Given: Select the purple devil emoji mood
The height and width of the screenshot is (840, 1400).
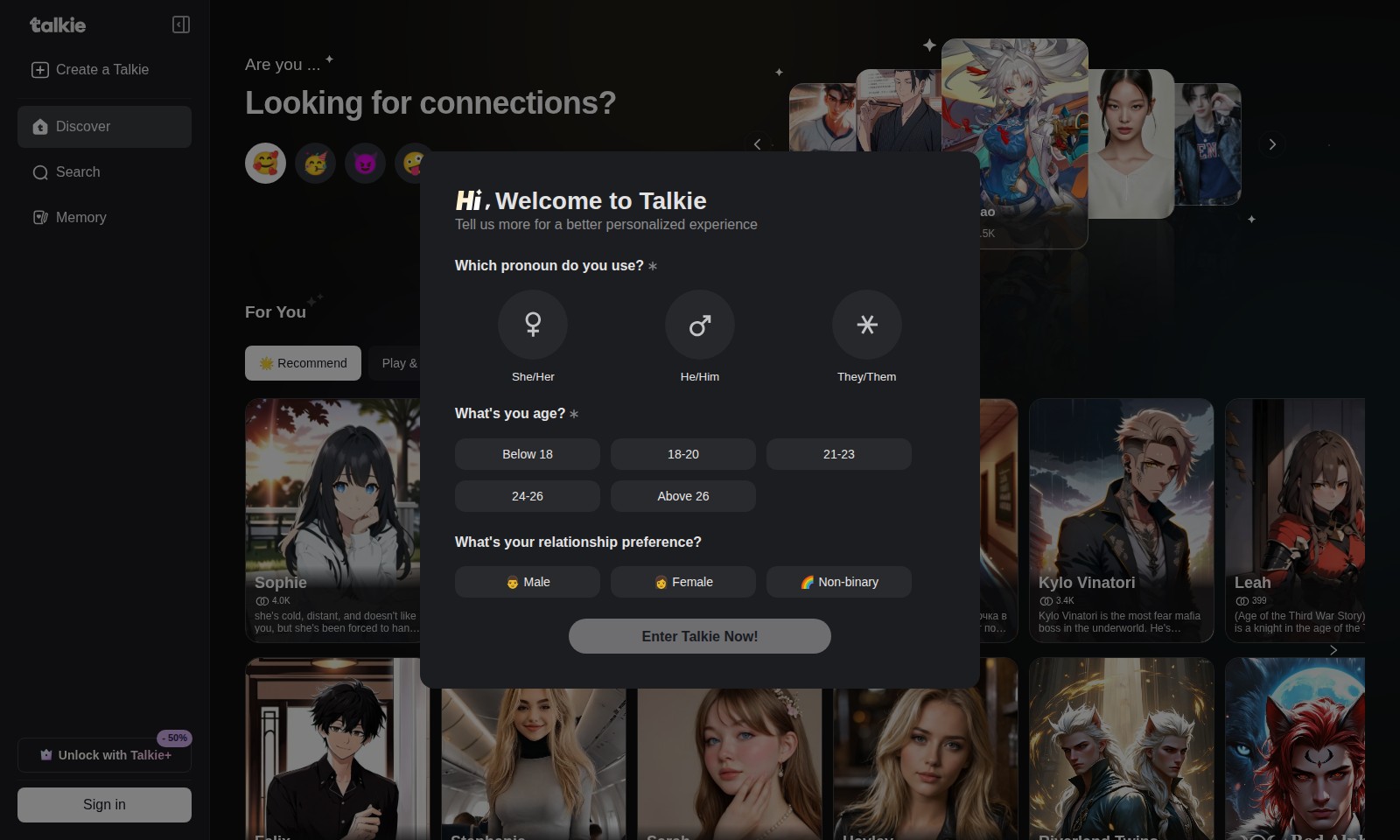Looking at the screenshot, I should tap(365, 163).
